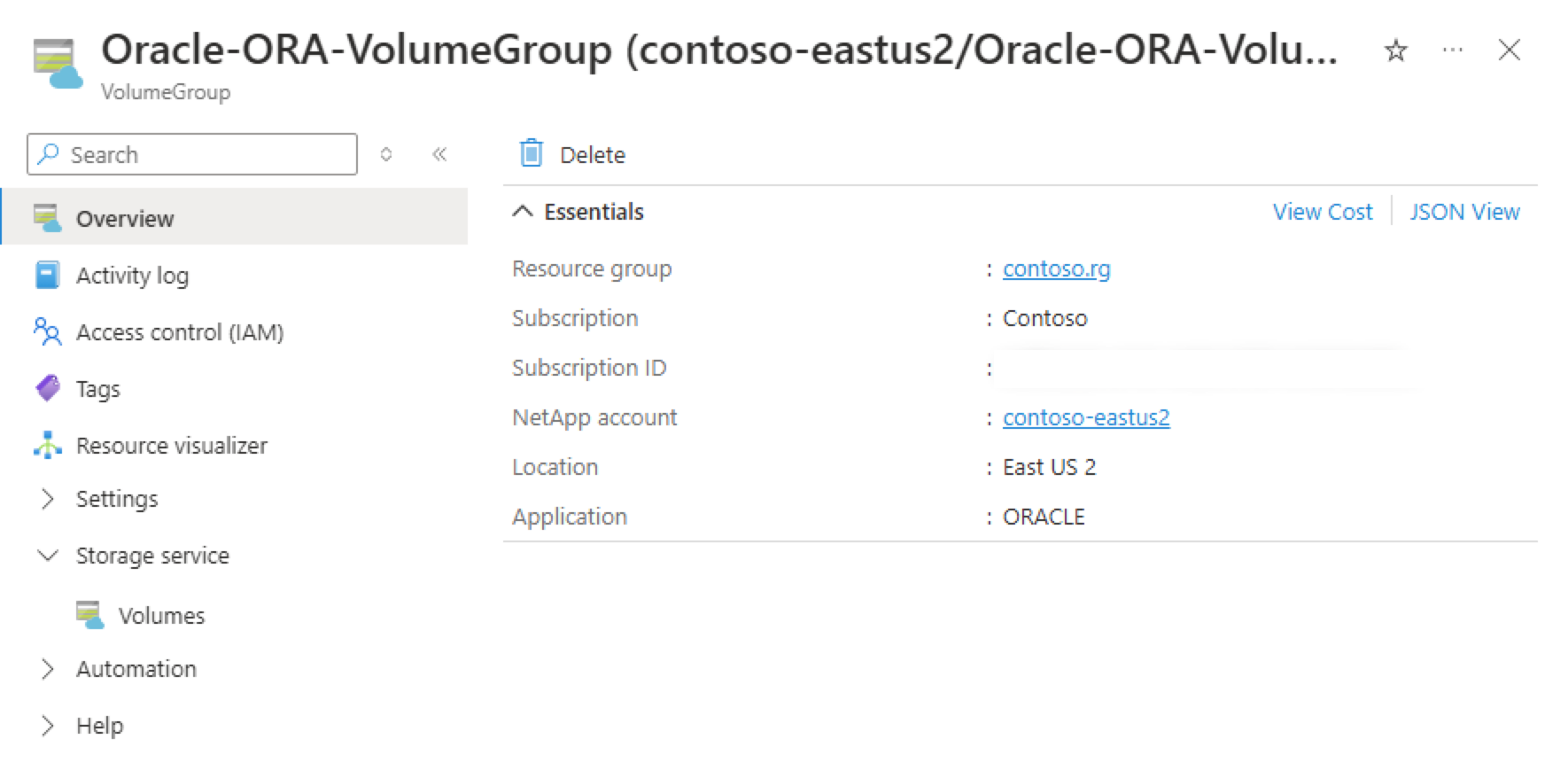The width and height of the screenshot is (1568, 778).
Task: Click the Settings group label
Action: (117, 499)
